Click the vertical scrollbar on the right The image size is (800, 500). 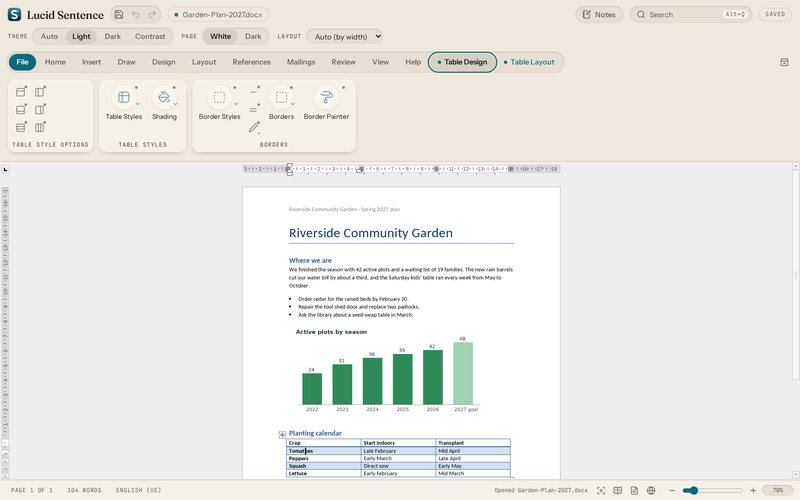click(x=795, y=274)
